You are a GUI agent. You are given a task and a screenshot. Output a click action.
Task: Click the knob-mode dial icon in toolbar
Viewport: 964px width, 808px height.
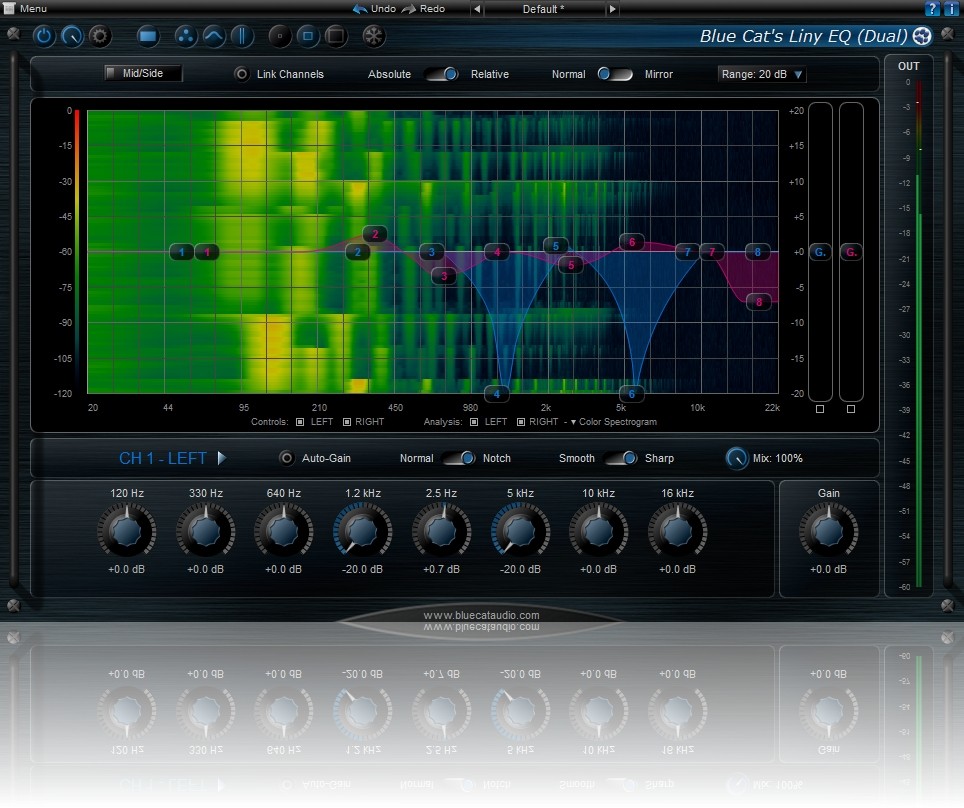click(x=72, y=36)
